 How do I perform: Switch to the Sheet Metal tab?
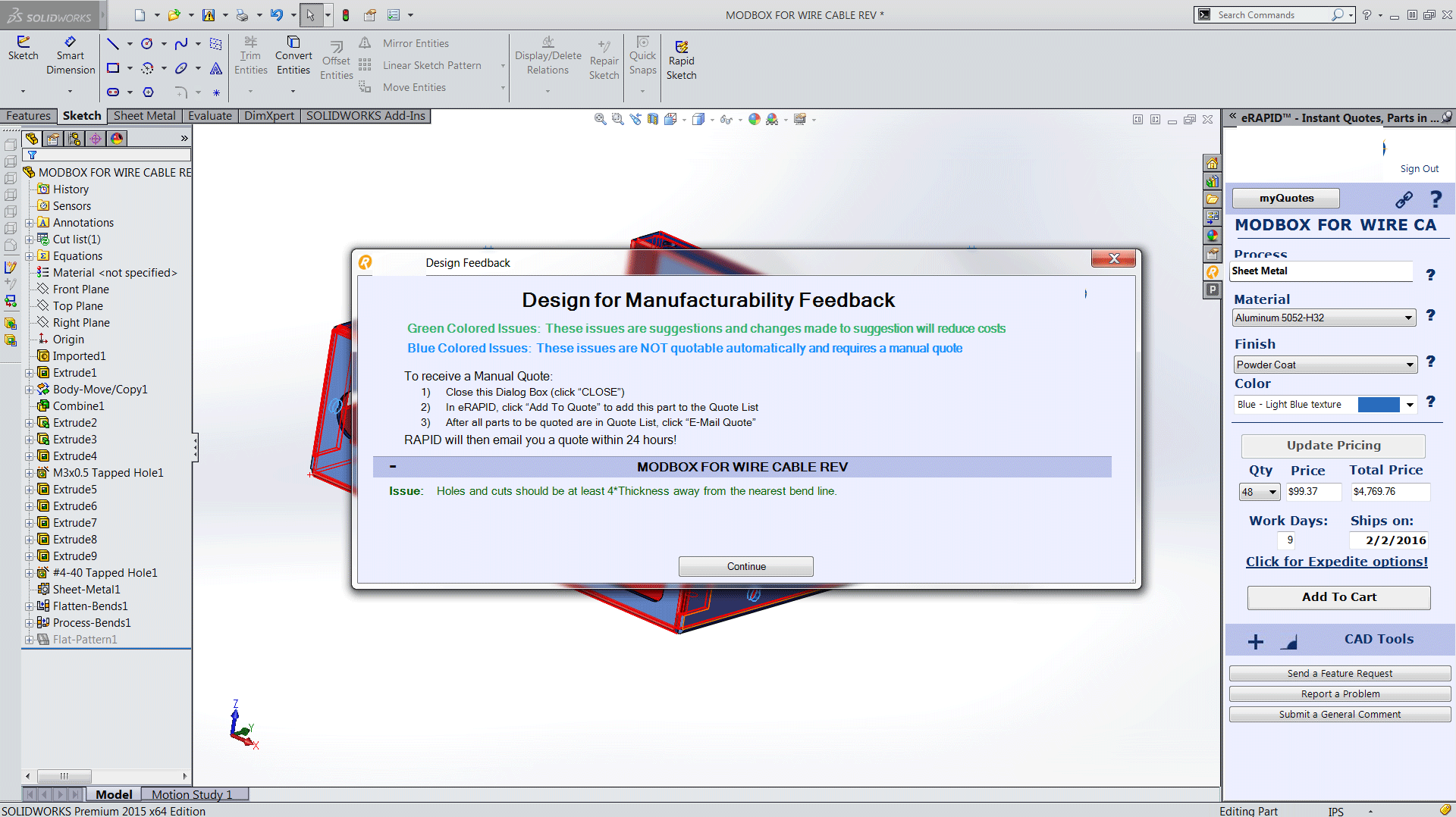144,116
